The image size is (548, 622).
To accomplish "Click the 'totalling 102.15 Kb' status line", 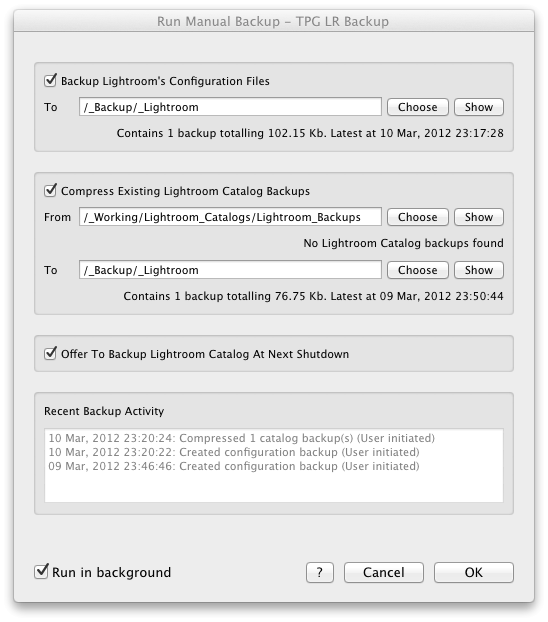I will (310, 133).
